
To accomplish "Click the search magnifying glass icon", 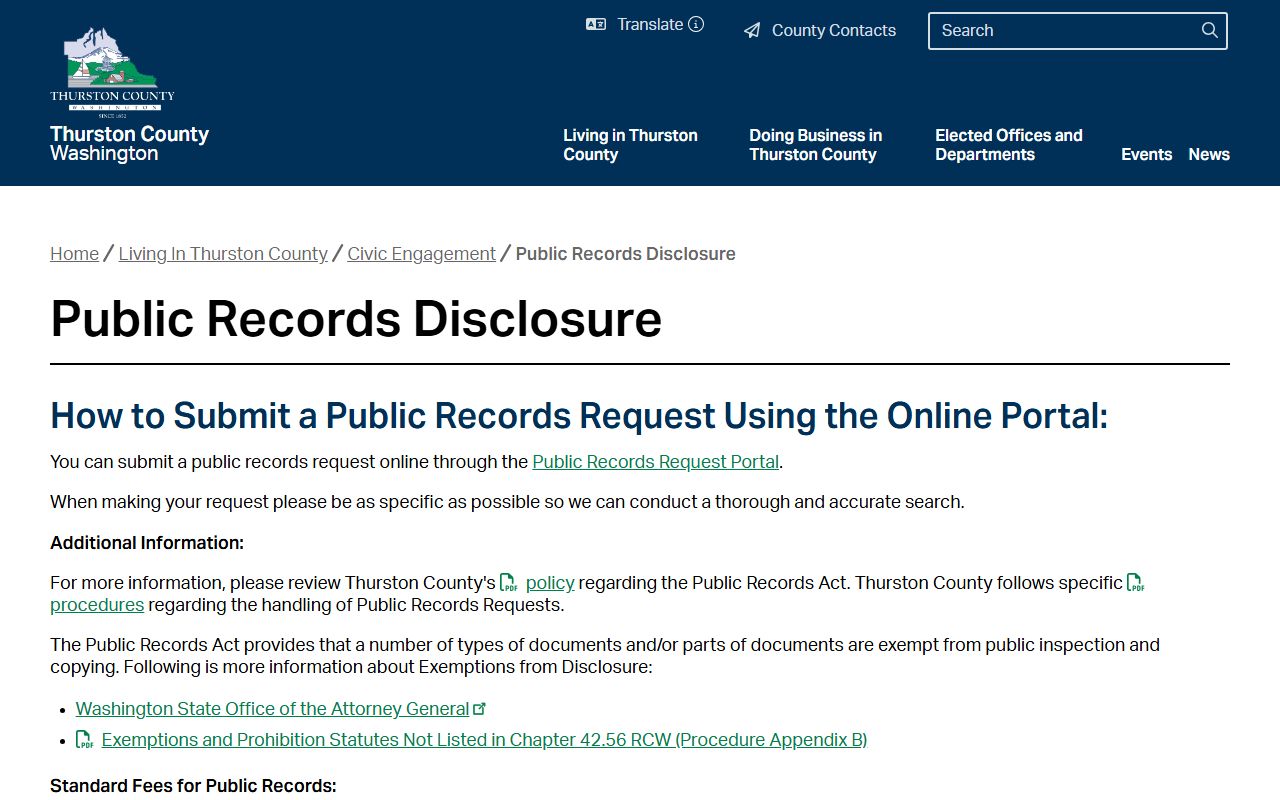I will 1209,30.
